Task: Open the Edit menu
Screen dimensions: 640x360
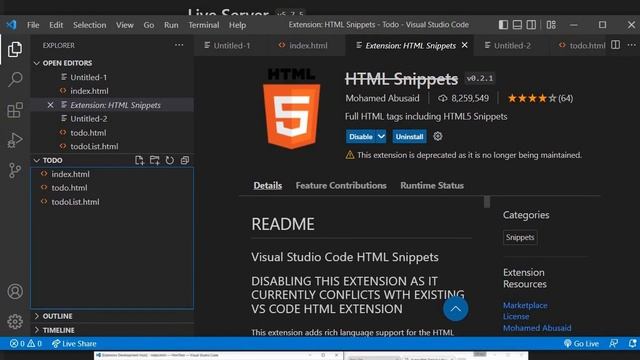Action: tap(56, 25)
